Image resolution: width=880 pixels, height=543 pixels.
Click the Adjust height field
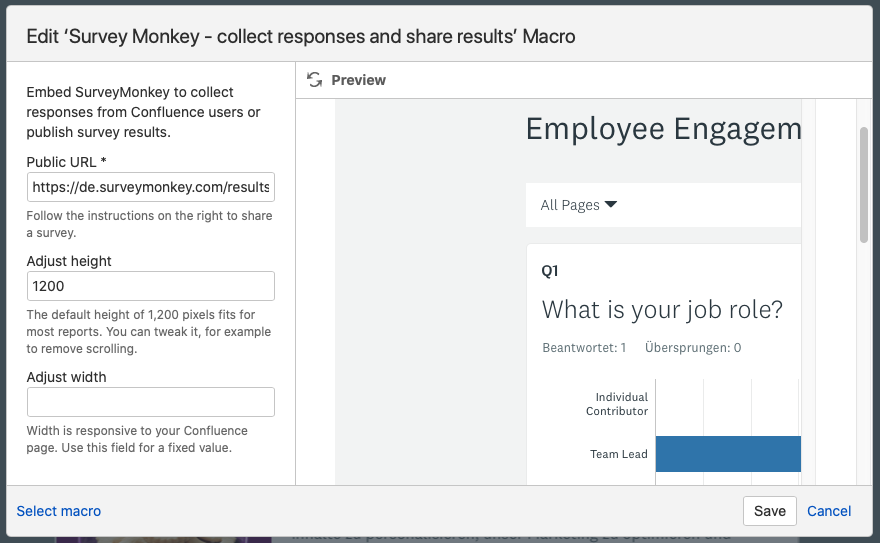pos(150,286)
